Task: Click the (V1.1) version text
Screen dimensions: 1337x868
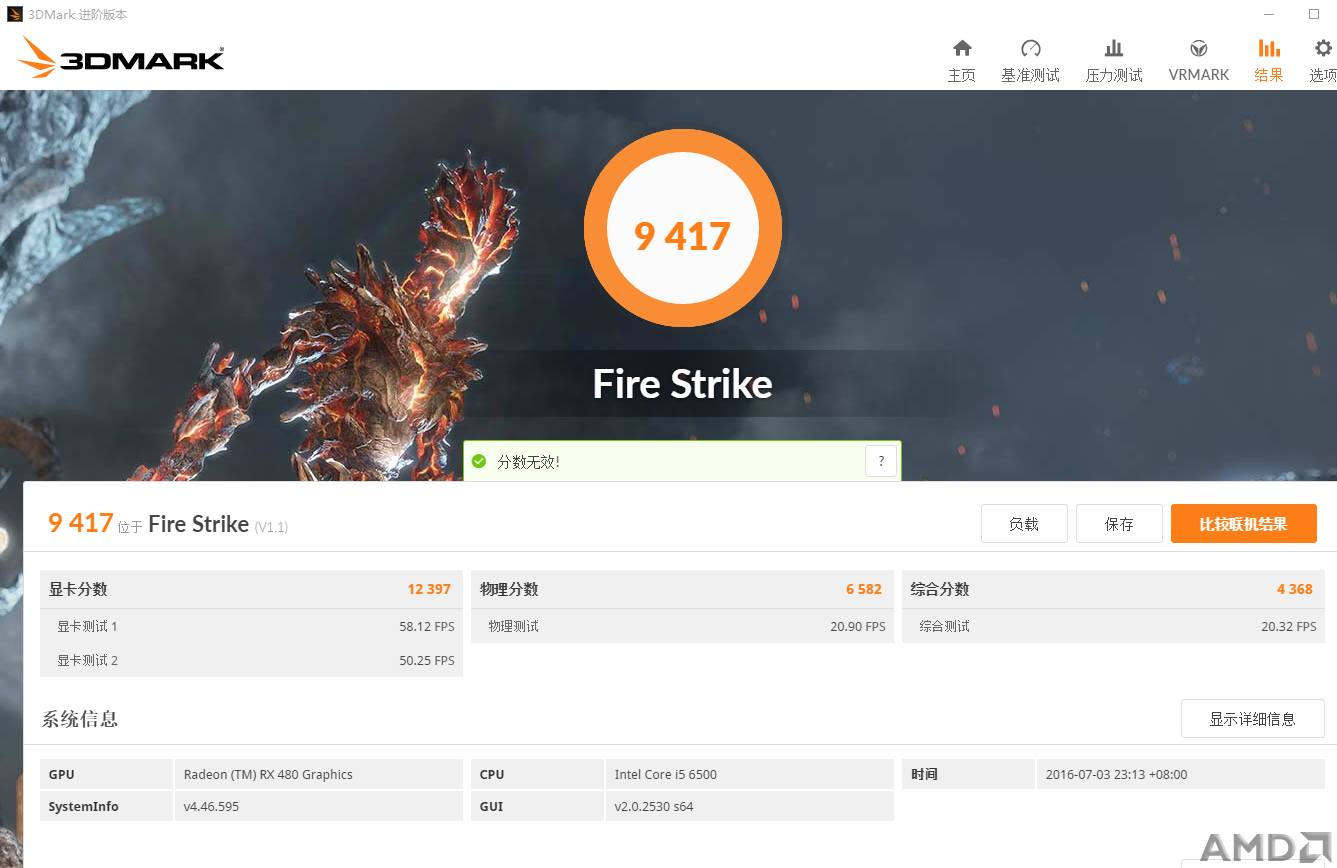Action: [271, 527]
